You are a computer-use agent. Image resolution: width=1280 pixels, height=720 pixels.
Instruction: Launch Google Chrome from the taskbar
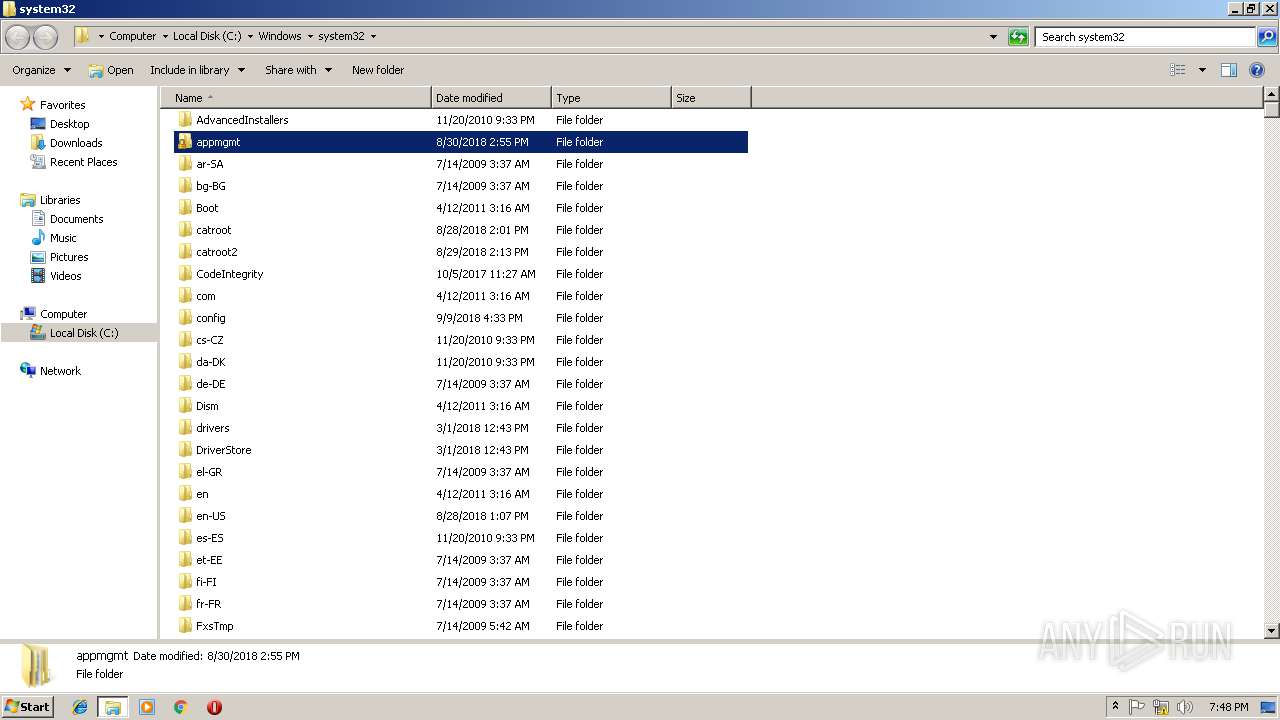point(180,707)
